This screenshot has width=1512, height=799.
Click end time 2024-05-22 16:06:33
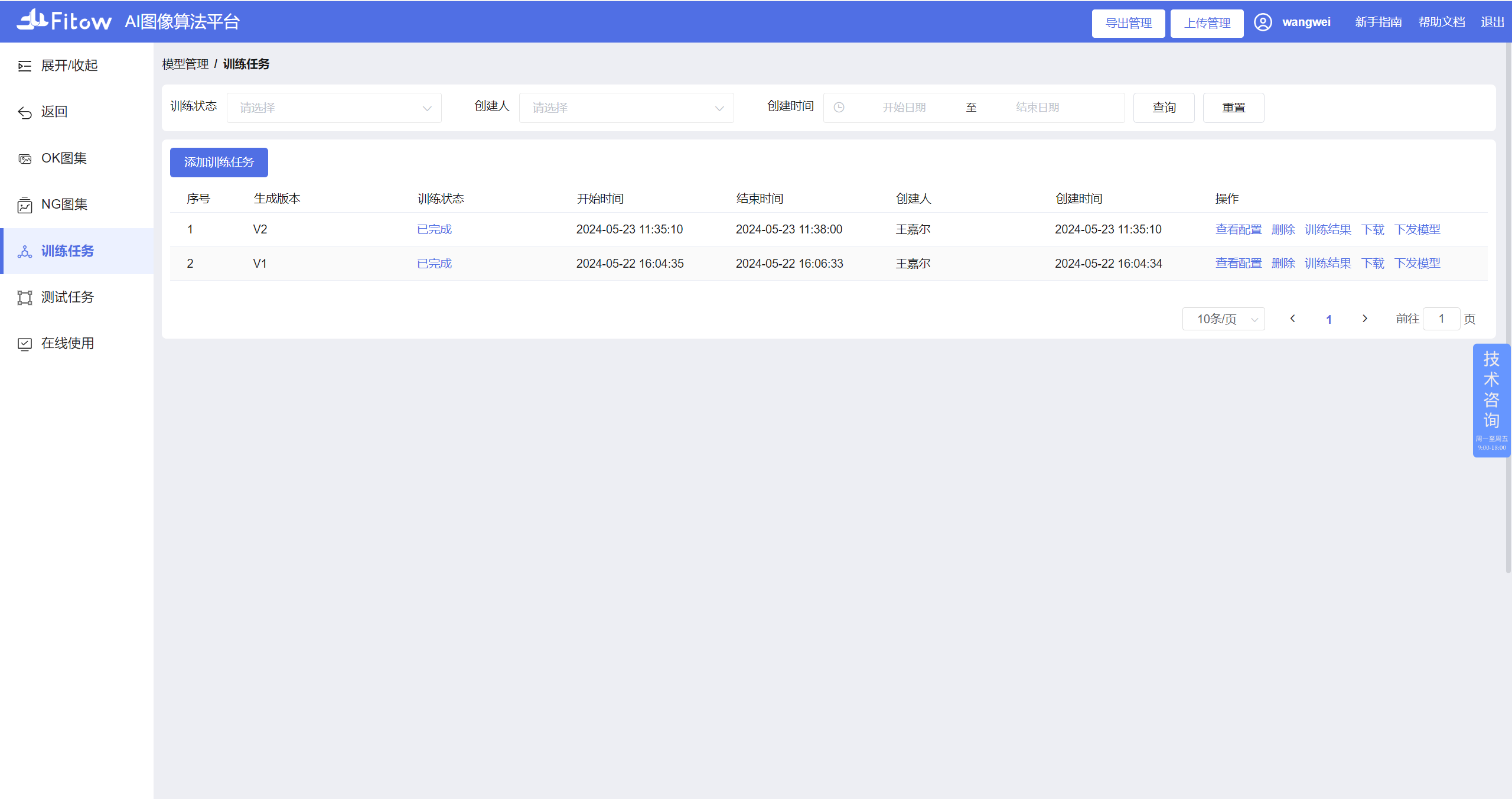coord(790,264)
